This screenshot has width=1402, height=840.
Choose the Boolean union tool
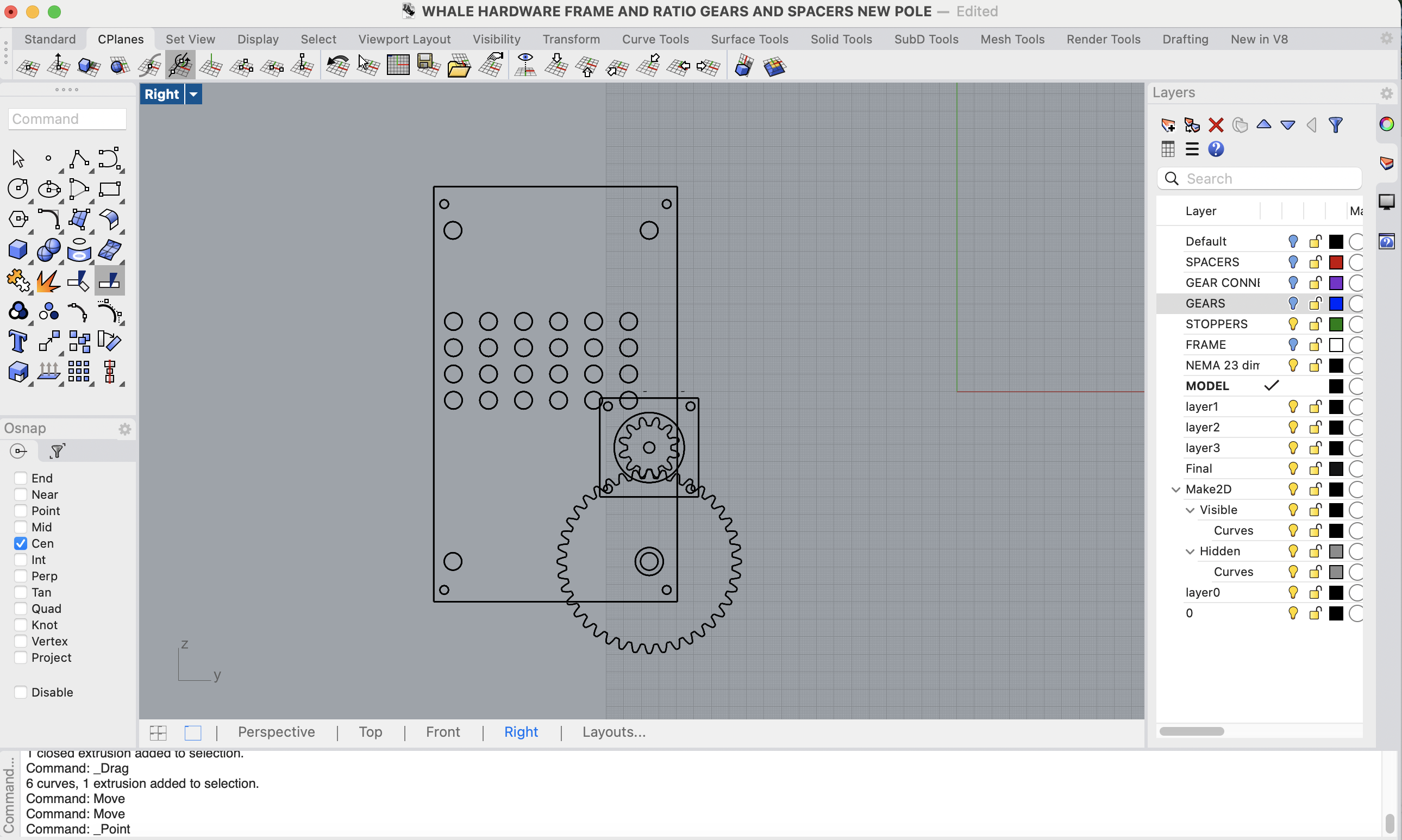(49, 249)
